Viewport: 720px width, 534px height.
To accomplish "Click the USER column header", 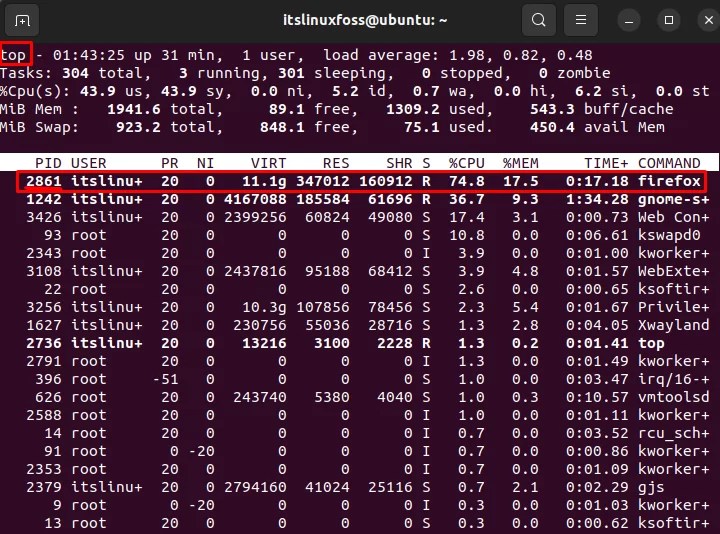I will tap(88, 163).
